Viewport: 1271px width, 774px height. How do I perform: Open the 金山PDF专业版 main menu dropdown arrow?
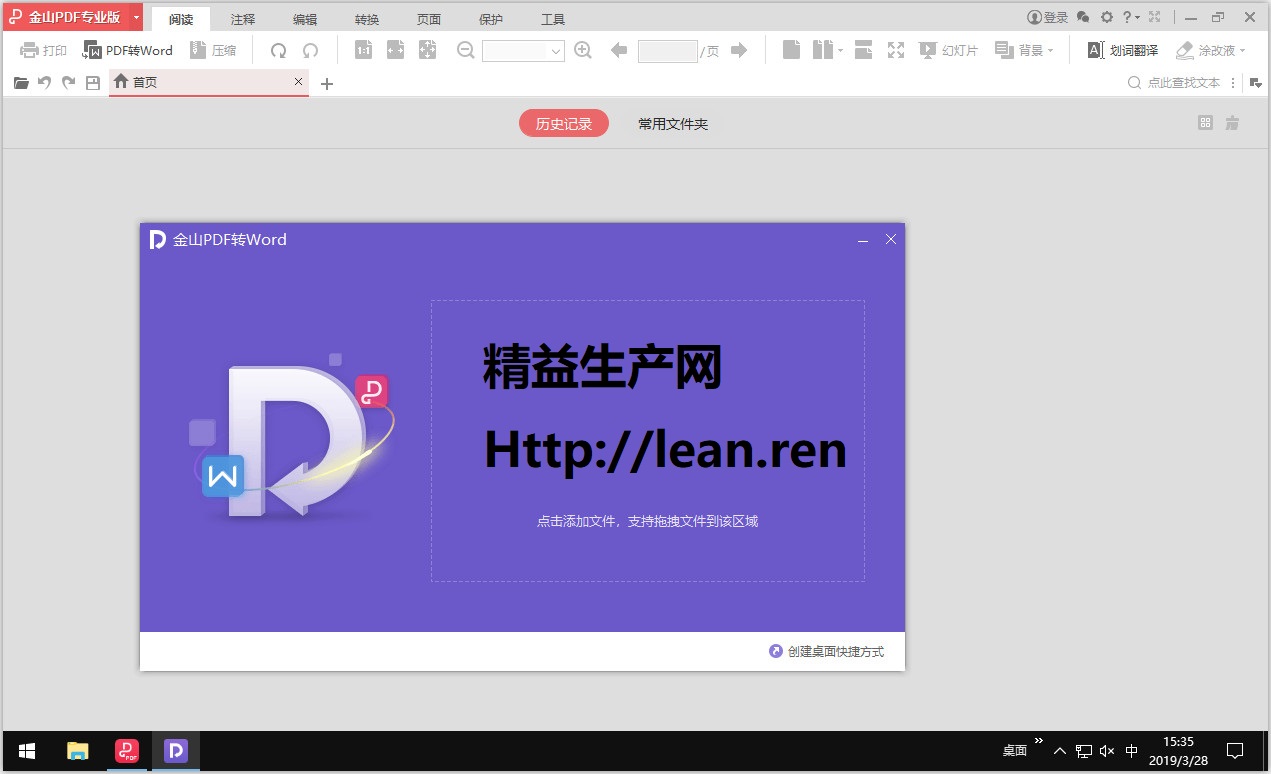click(136, 17)
